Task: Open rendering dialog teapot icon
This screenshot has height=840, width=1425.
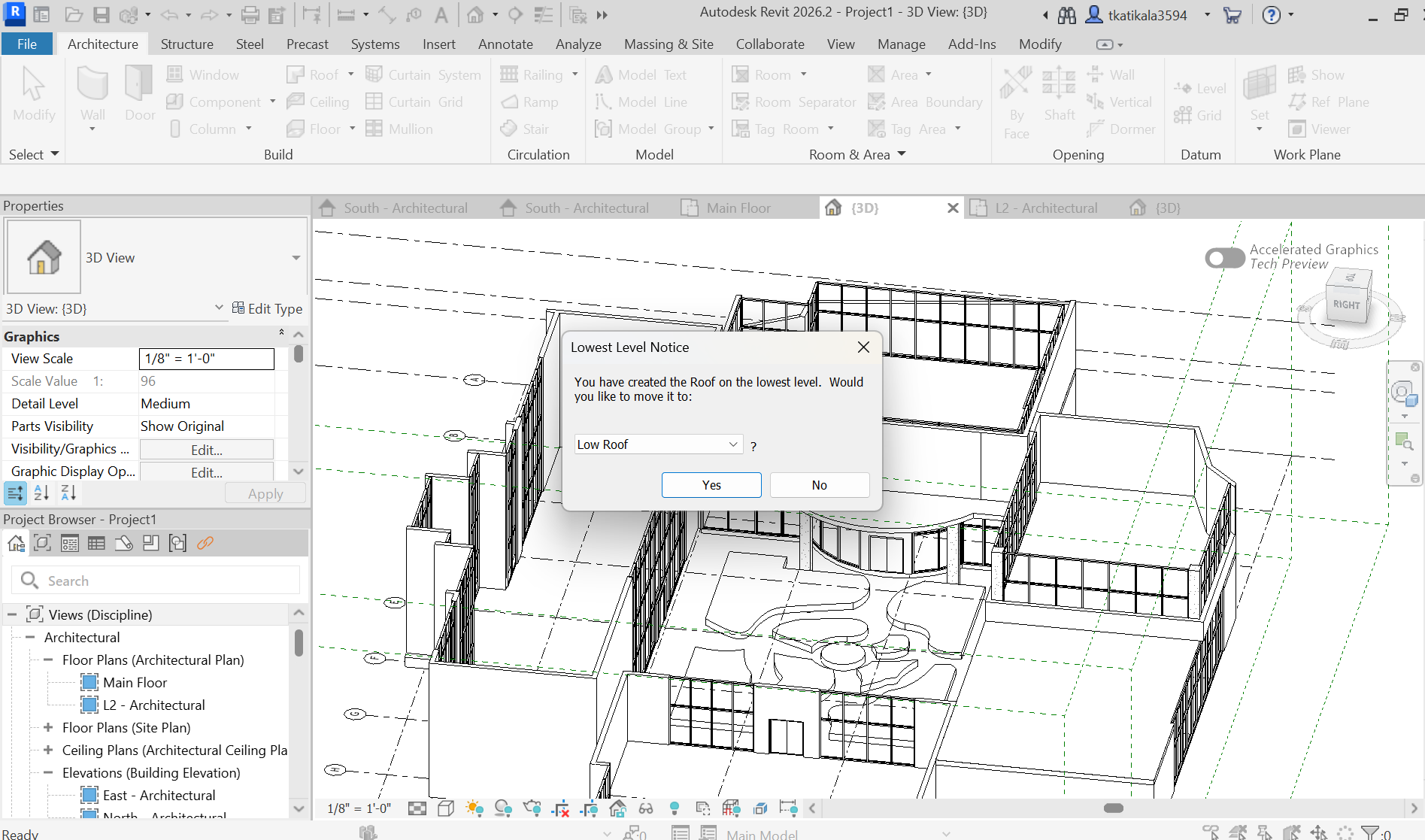Action: click(532, 808)
